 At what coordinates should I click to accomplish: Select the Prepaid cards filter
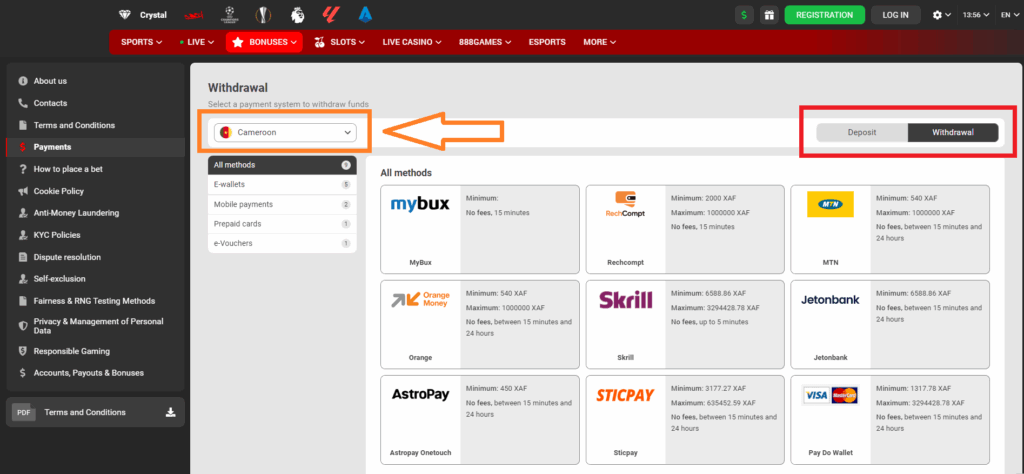(282, 224)
